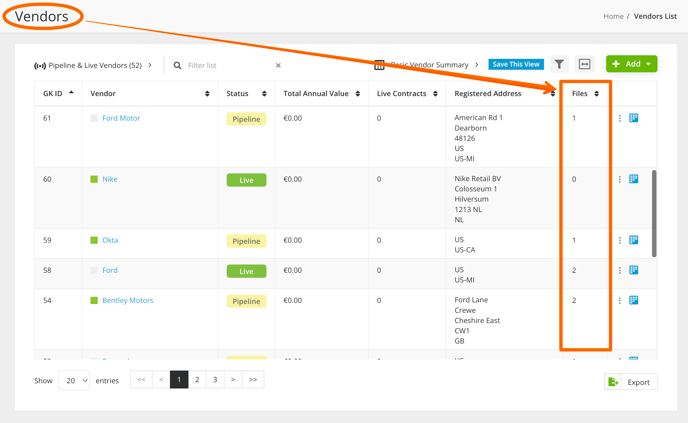Image resolution: width=688 pixels, height=423 pixels.
Task: Click the table columns view icon
Action: (379, 65)
